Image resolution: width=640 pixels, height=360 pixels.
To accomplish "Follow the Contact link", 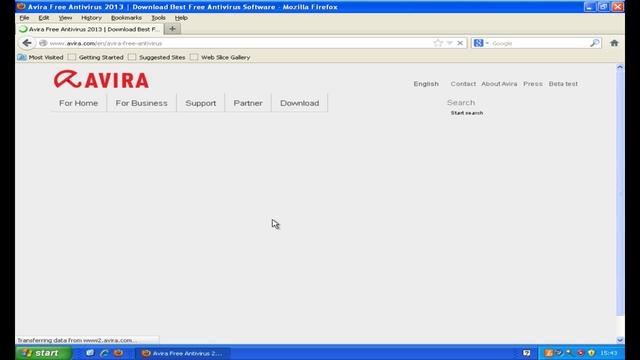I will coord(463,84).
